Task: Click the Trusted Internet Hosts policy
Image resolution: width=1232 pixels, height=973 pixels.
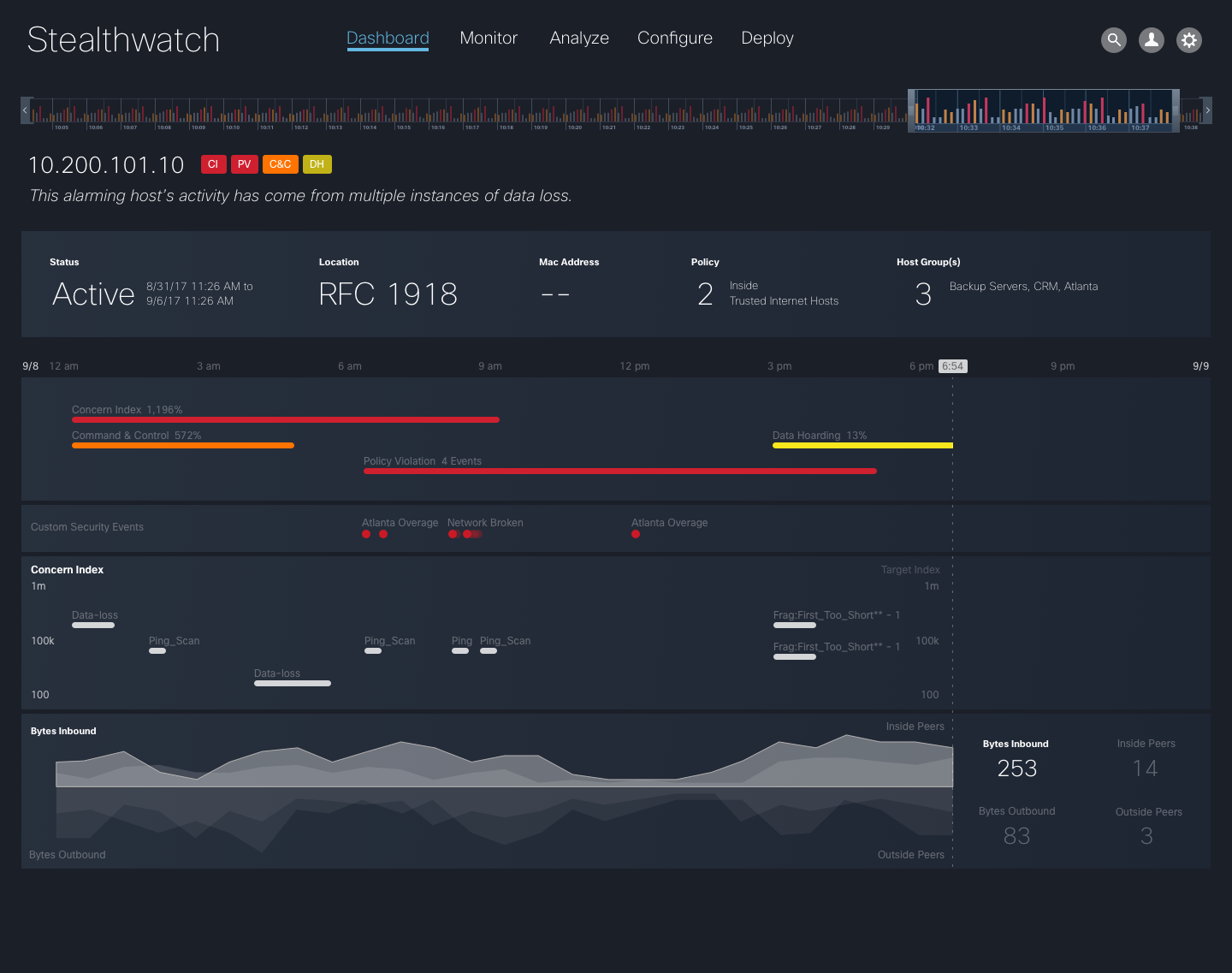Action: (784, 301)
